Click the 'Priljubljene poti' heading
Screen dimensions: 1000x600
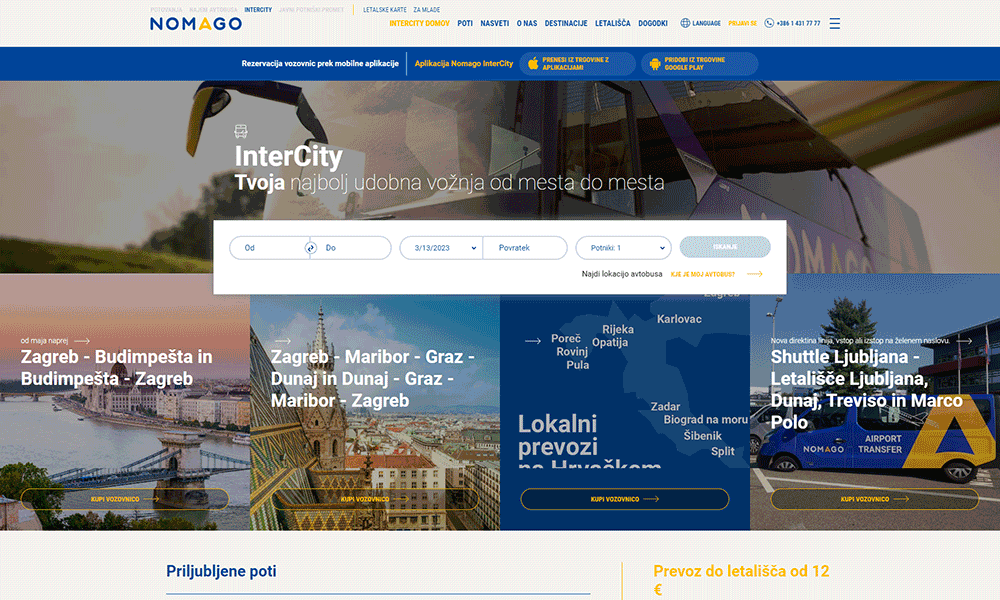[221, 571]
